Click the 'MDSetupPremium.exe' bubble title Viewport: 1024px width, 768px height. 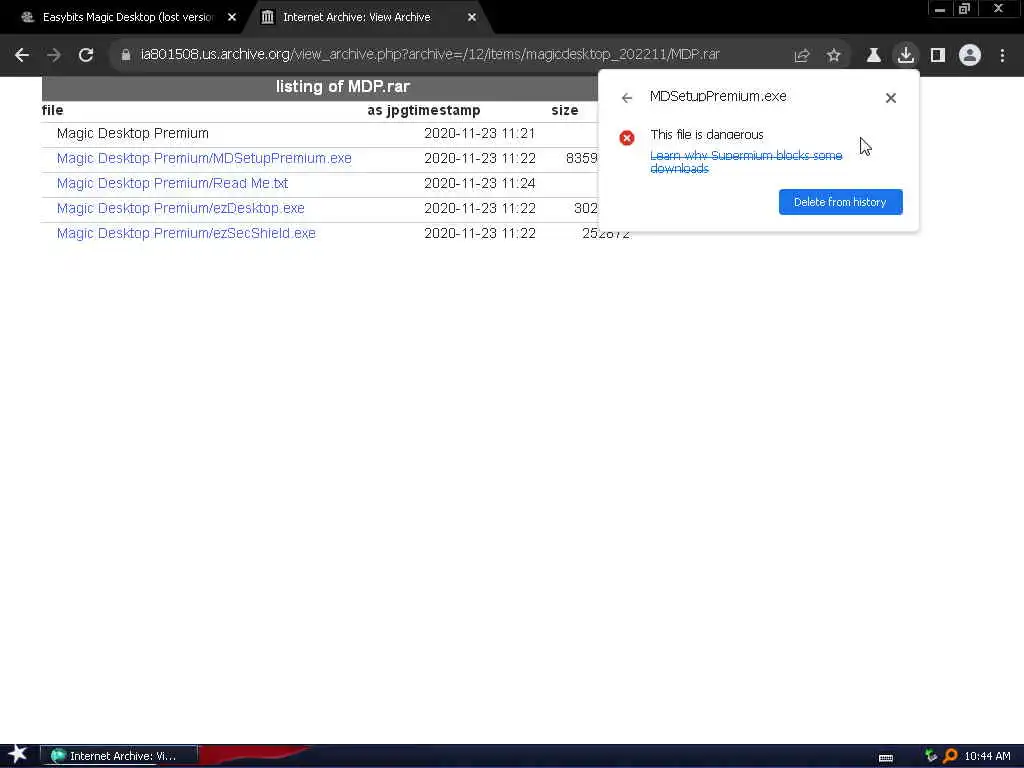coord(718,97)
